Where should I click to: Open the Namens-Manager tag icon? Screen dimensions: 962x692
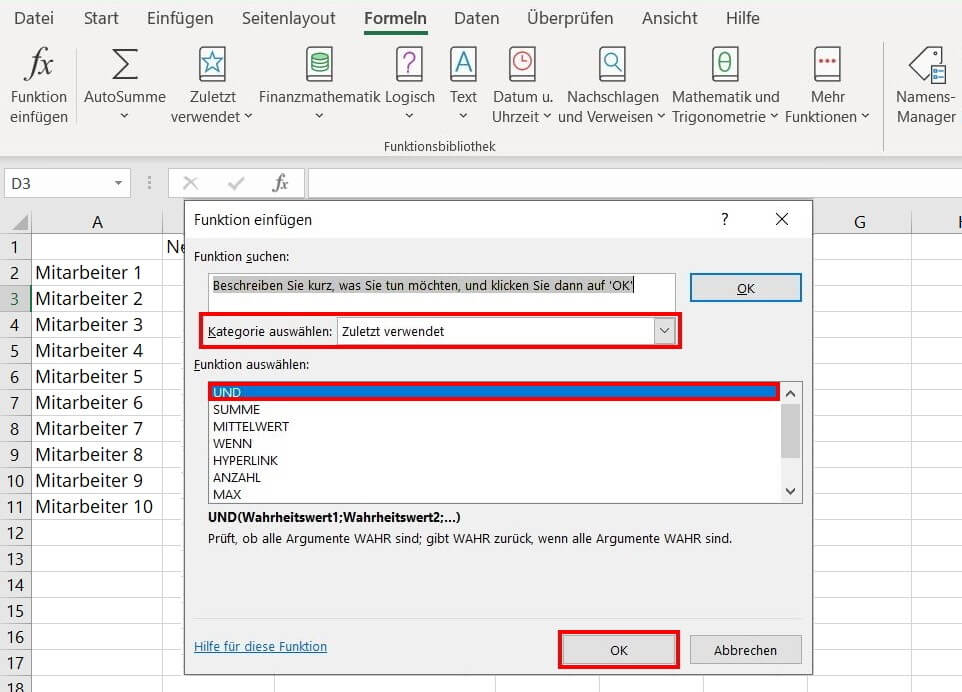click(x=927, y=64)
